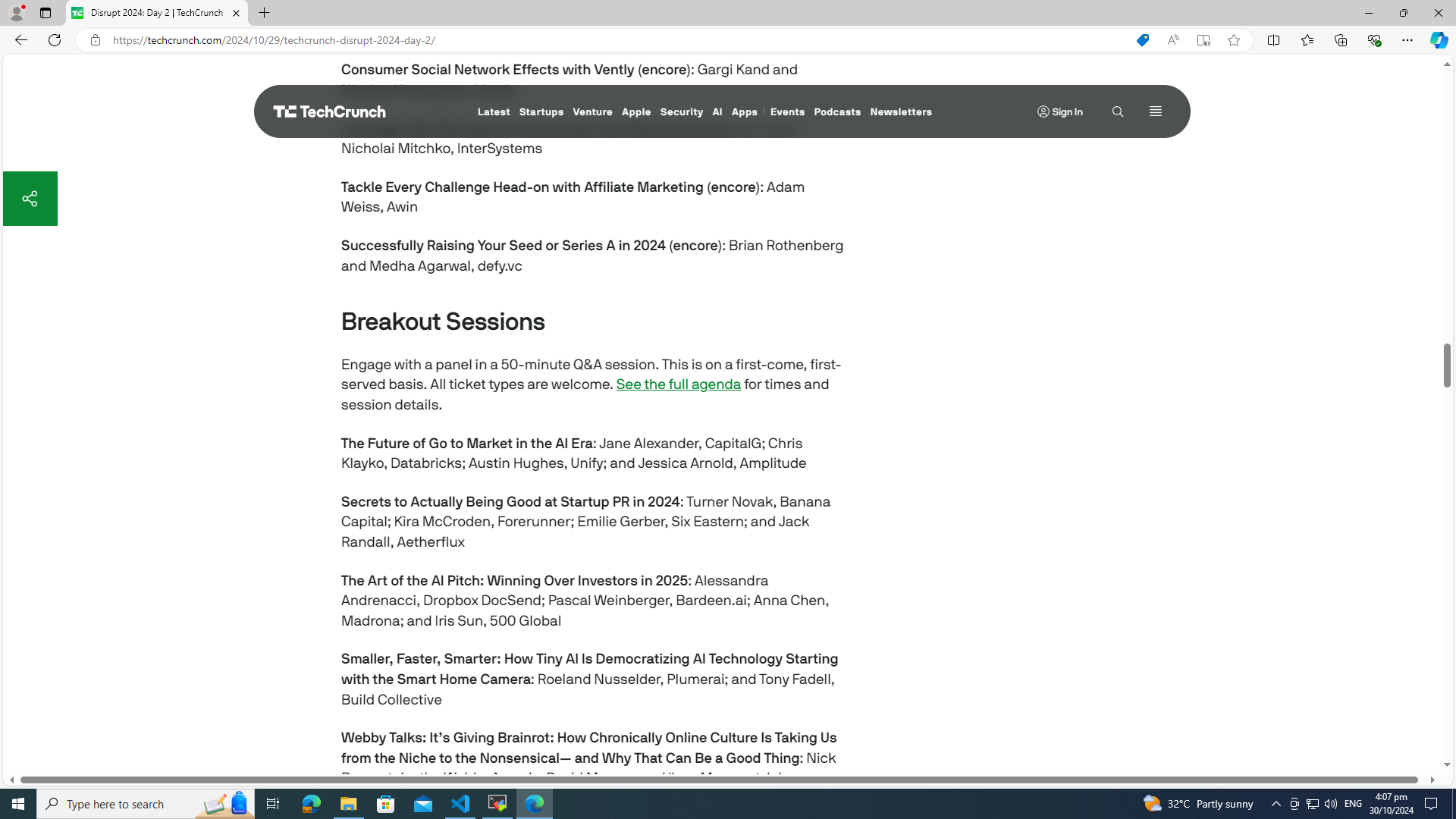Click the Read aloud icon
Screen dimensions: 1456x819
click(1172, 40)
